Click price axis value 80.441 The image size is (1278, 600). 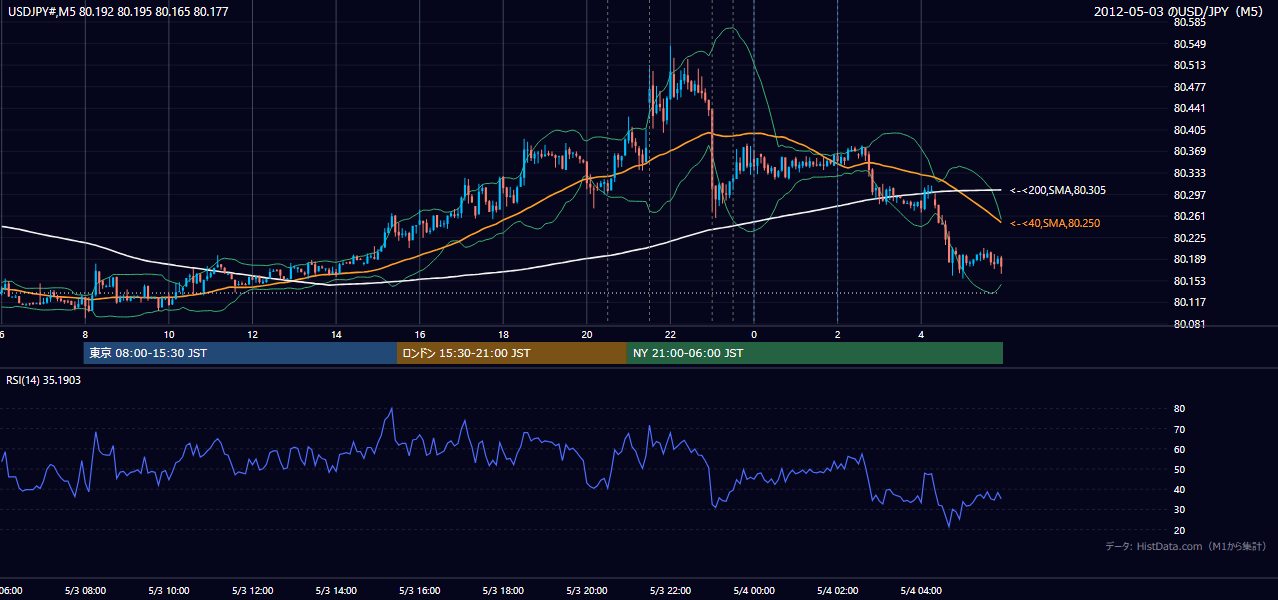coord(1188,108)
